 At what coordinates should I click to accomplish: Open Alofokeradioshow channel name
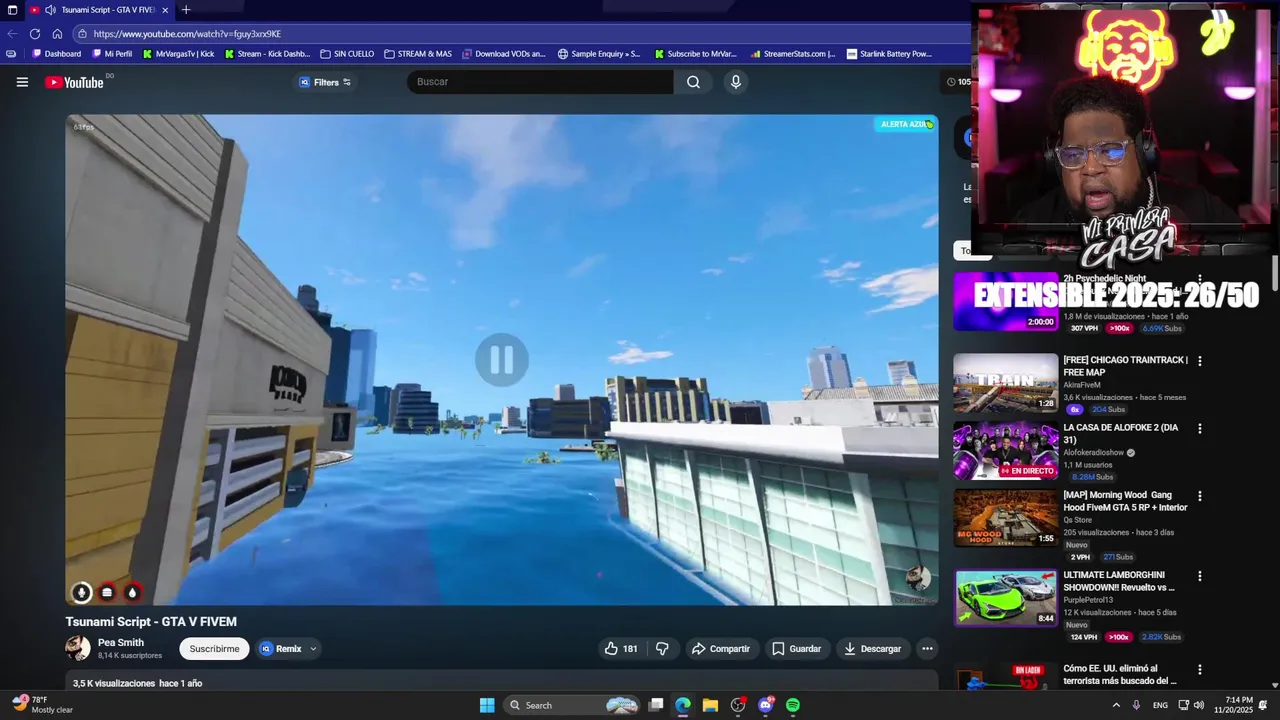1093,453
